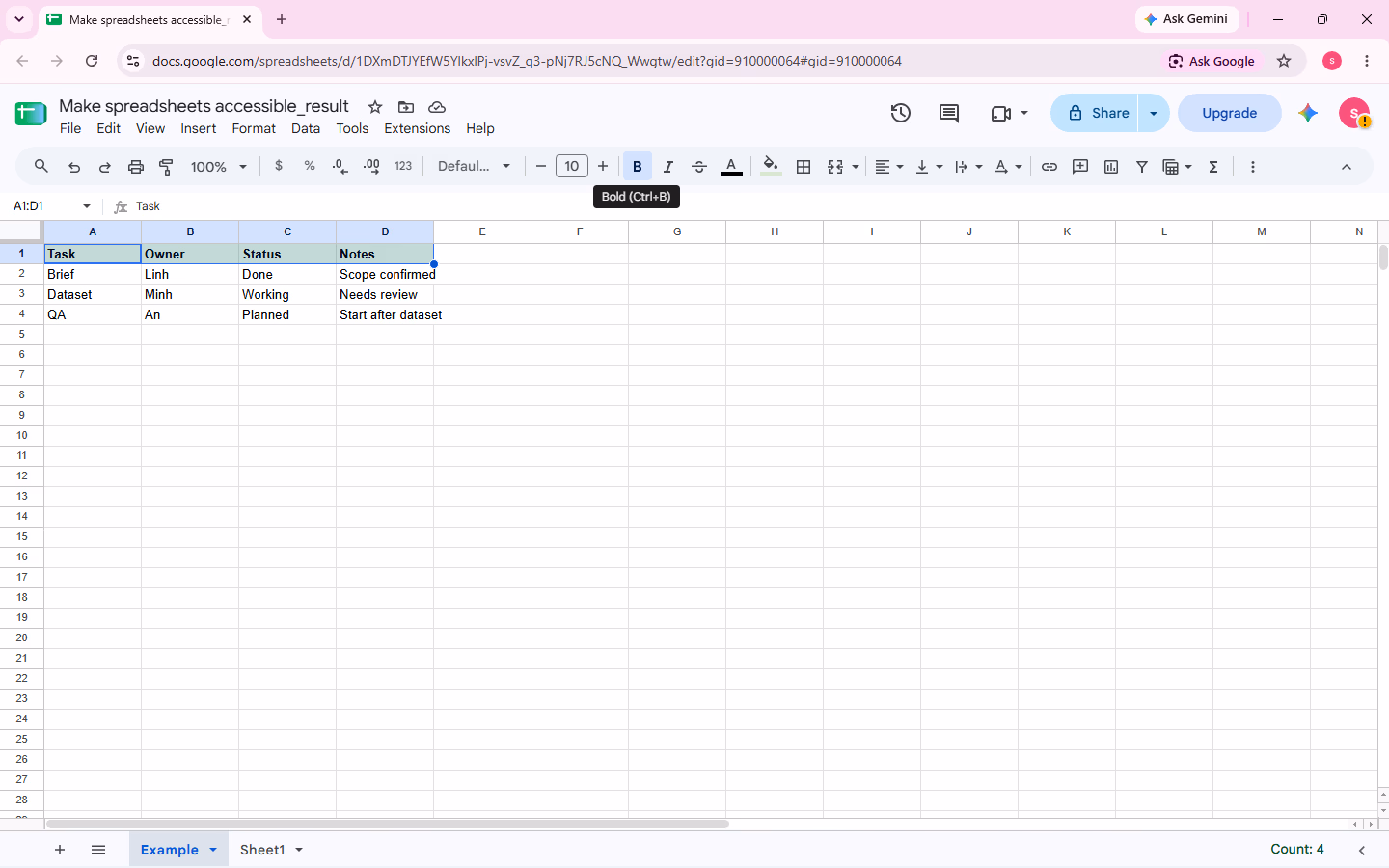Screen dimensions: 1389x868
Task: Format as percent
Action: click(x=310, y=166)
